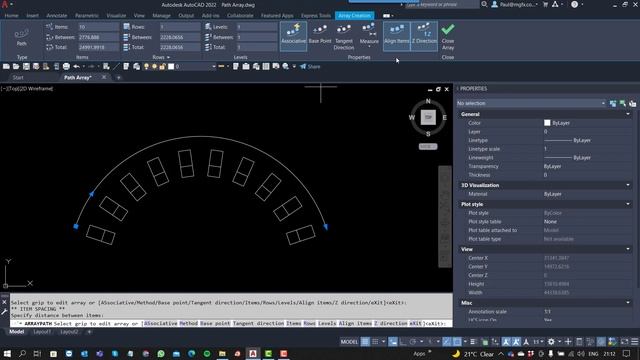Toggle lineweight display in status bar
The width and height of the screenshot is (640, 360).
tap(473, 342)
